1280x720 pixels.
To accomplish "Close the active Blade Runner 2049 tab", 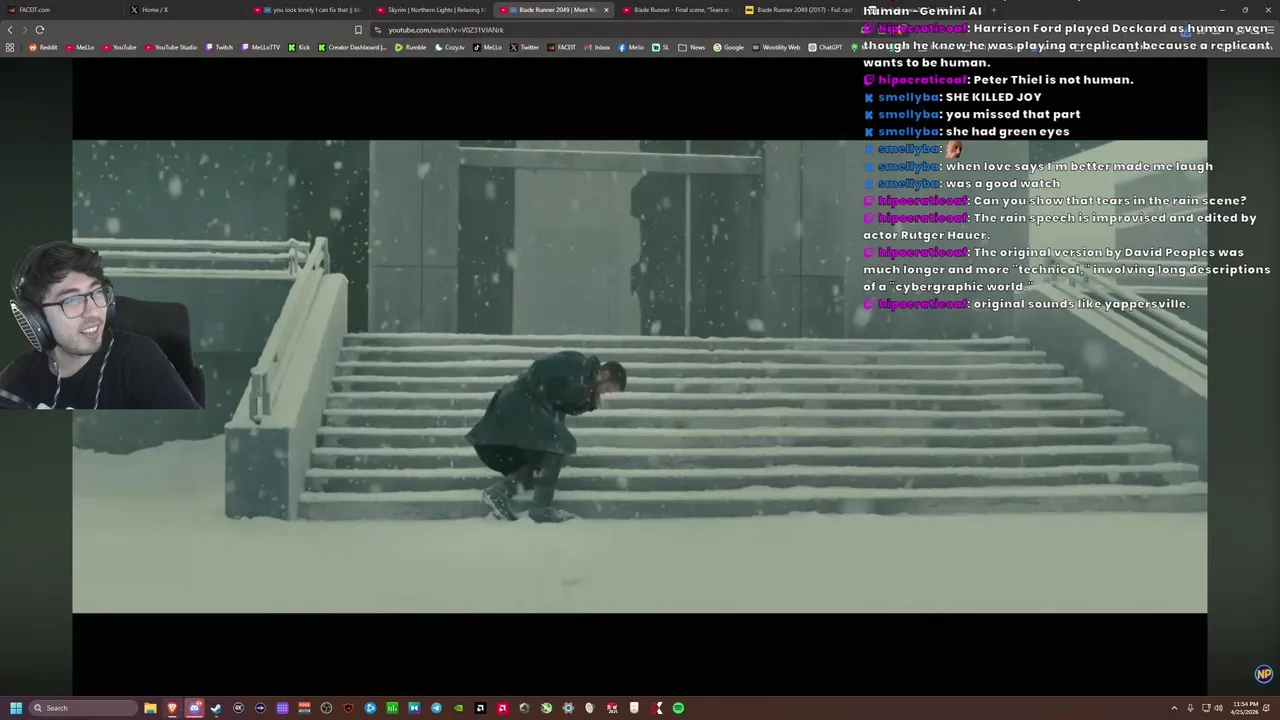I will pos(606,10).
